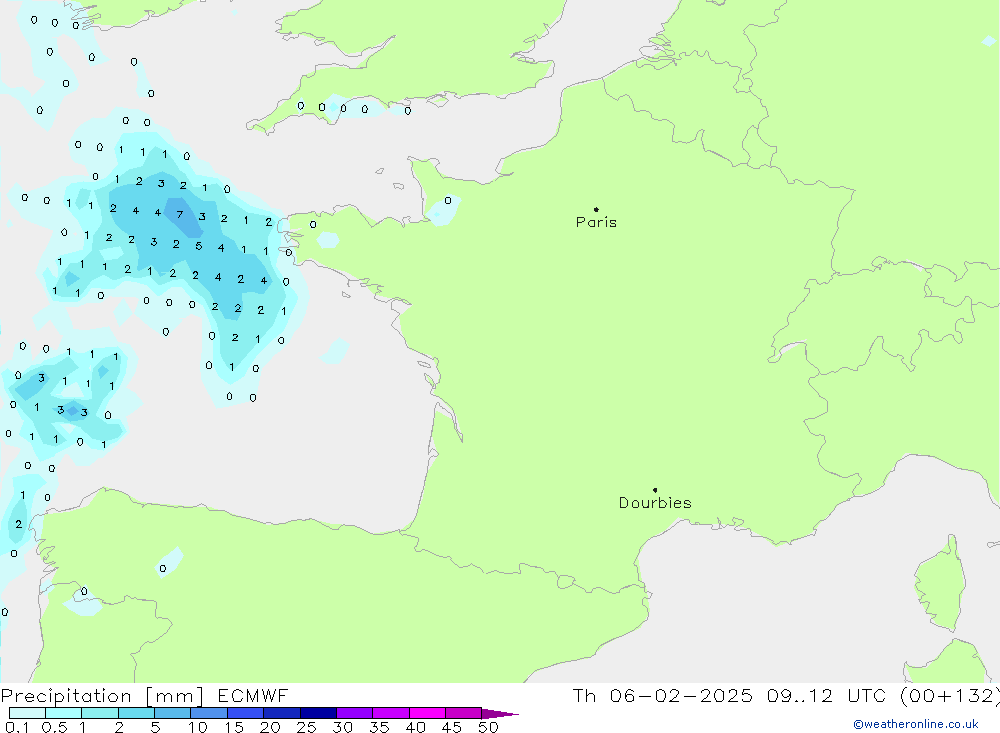Click the Dourbies city label
Image resolution: width=1000 pixels, height=733 pixels.
[655, 503]
